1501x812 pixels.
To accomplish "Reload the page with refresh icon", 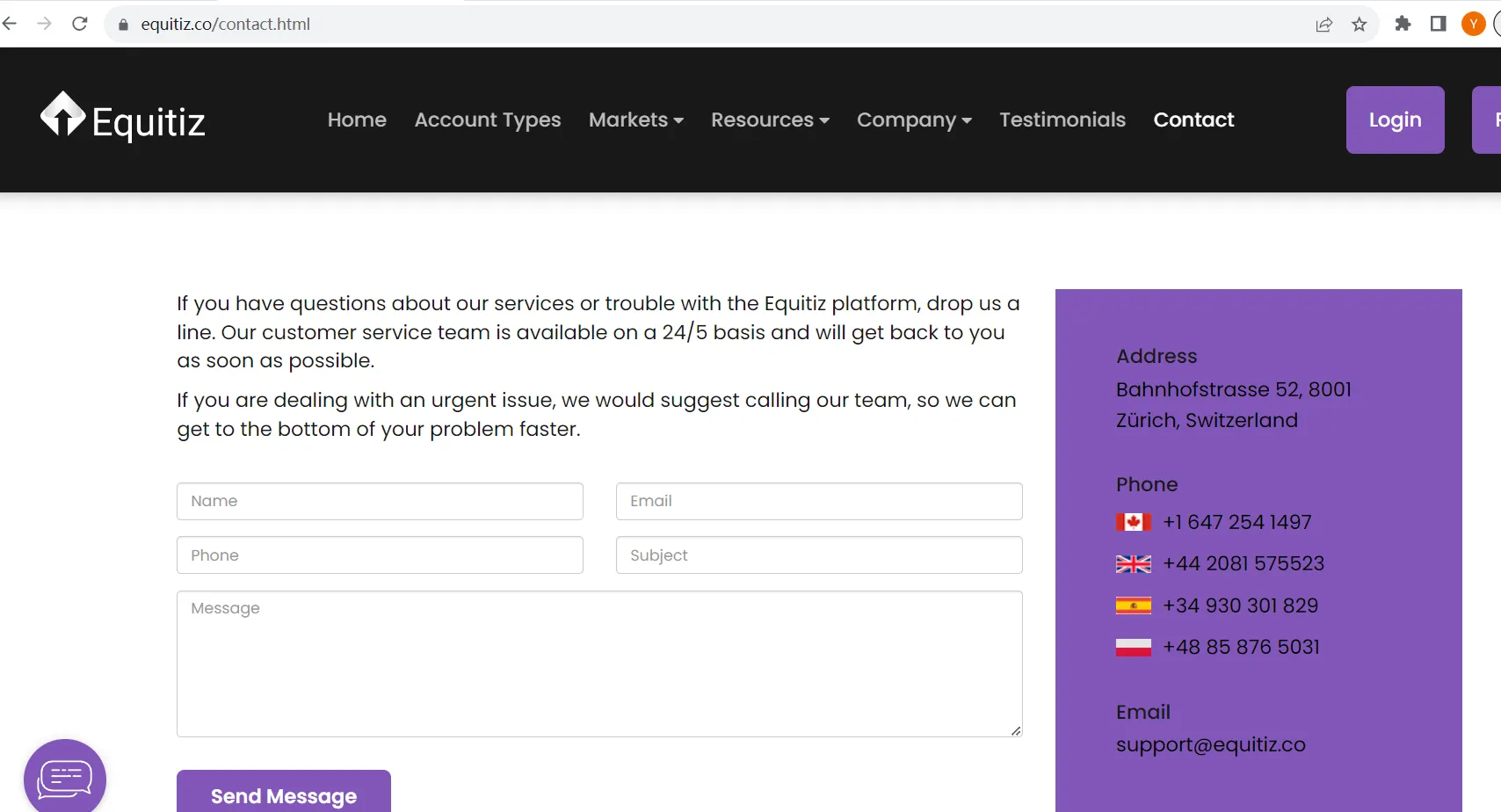I will click(80, 24).
